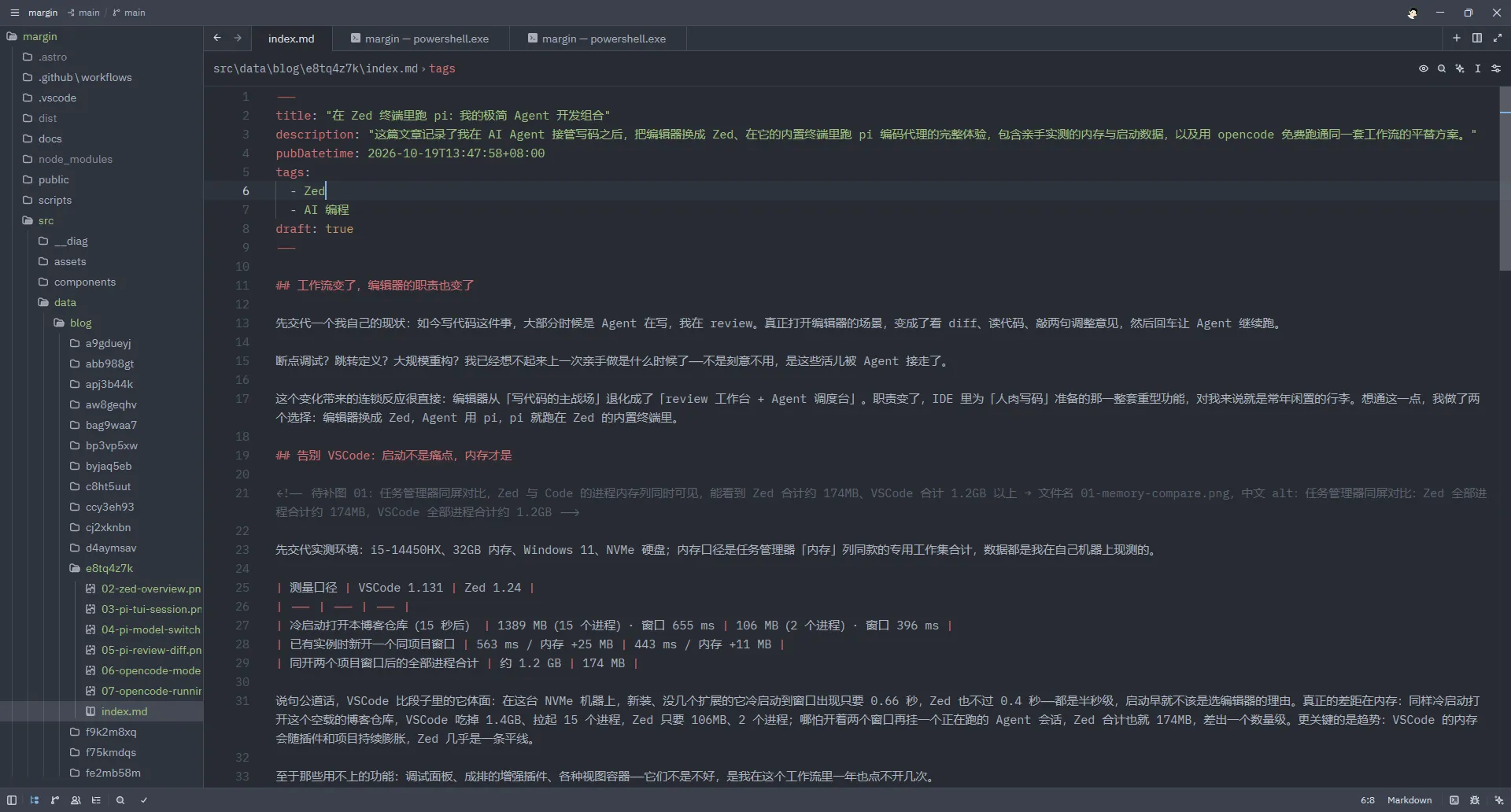Toggle Markdown preview with the eye icon
Screen dimensions: 1511x812
click(x=1423, y=68)
